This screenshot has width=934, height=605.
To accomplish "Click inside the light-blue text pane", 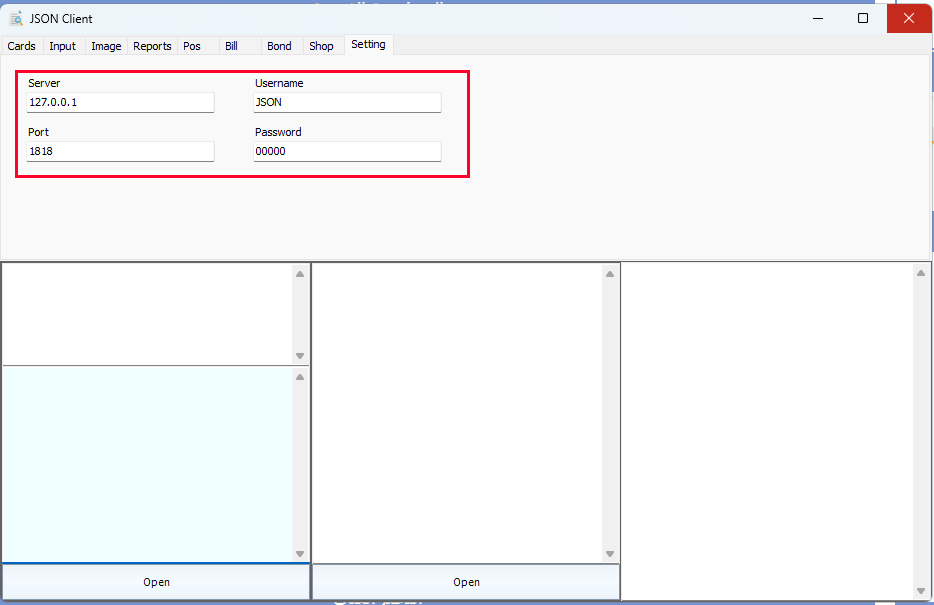I will pyautogui.click(x=148, y=464).
